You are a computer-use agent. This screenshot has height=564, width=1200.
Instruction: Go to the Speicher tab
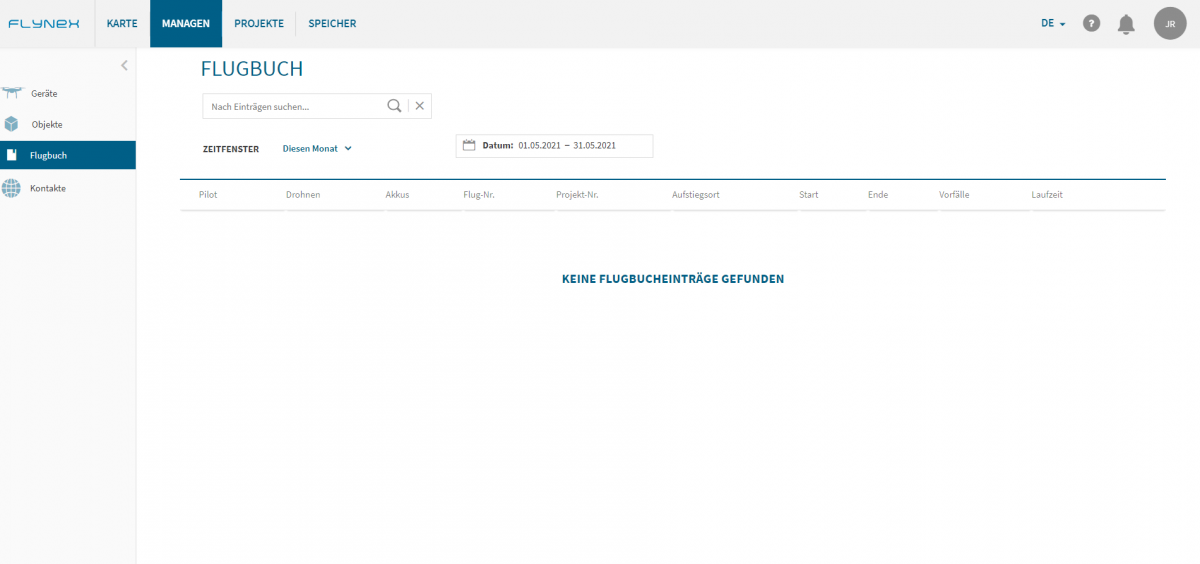click(332, 23)
